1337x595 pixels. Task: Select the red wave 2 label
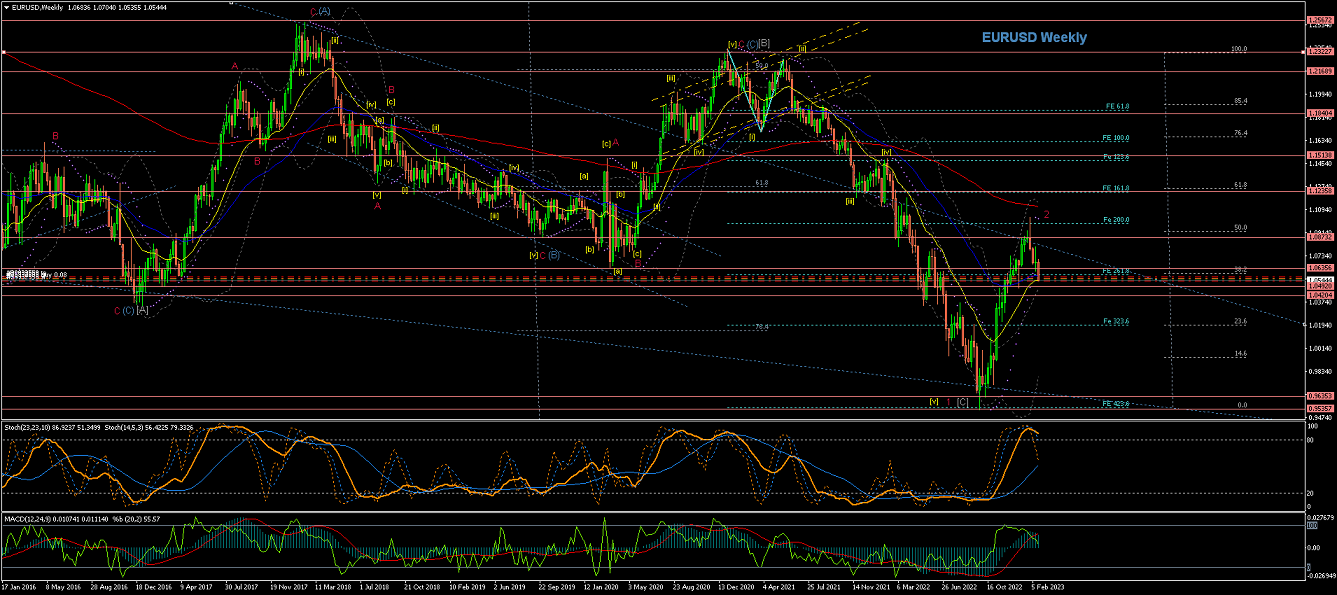[1046, 213]
